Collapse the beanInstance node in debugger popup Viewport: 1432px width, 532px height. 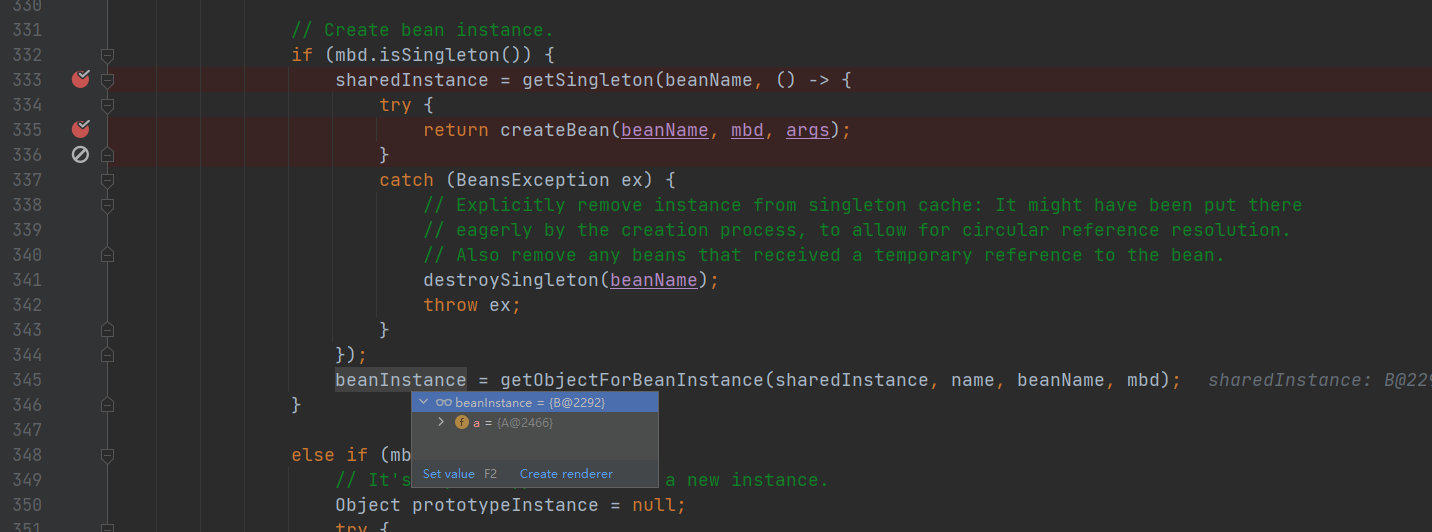coord(424,402)
